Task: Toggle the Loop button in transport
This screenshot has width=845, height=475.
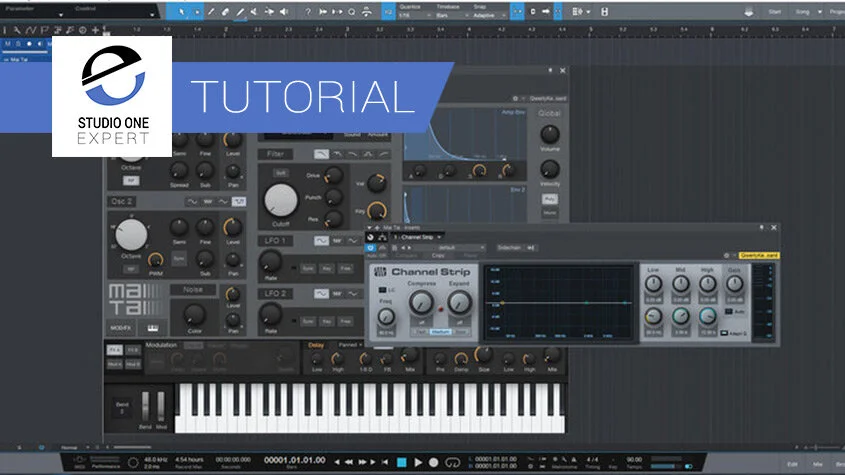Action: click(x=453, y=463)
